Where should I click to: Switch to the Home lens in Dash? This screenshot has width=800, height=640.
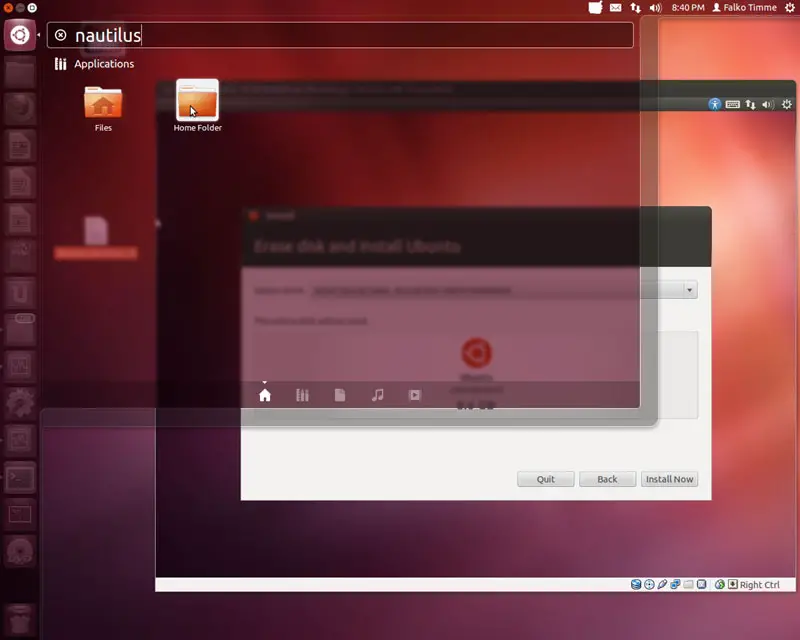(x=265, y=395)
